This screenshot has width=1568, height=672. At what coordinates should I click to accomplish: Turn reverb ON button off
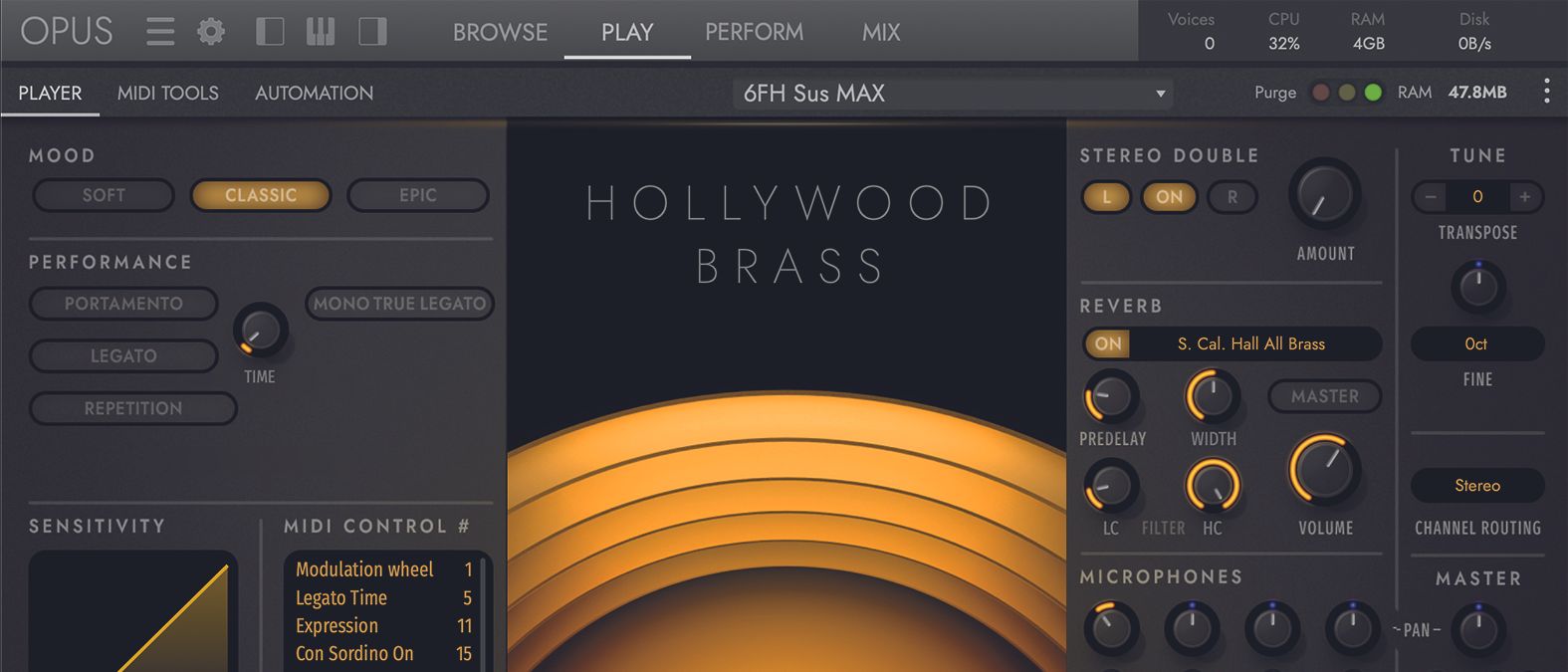tap(1108, 343)
